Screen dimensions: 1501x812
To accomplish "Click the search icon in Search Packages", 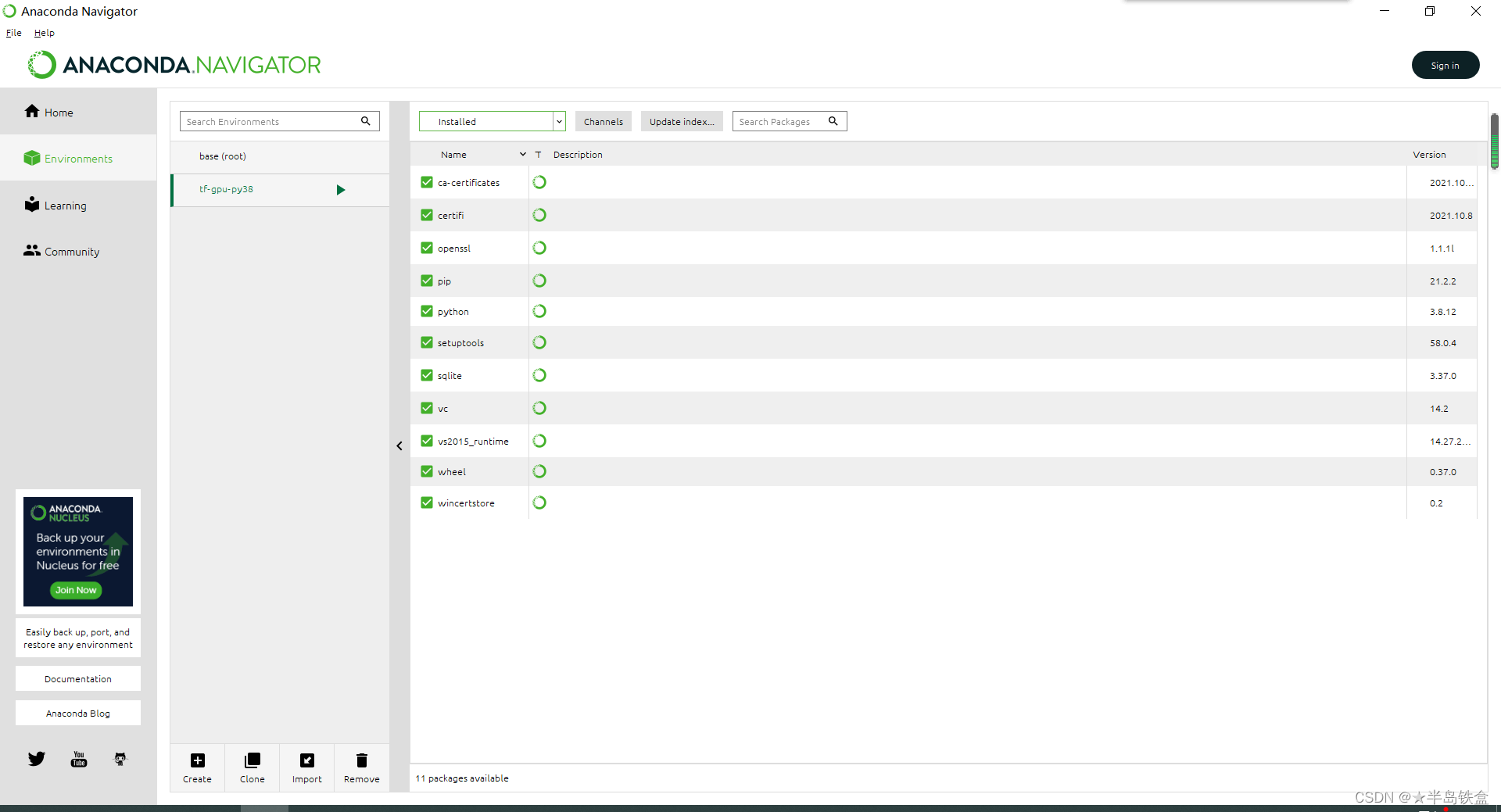I will (833, 121).
